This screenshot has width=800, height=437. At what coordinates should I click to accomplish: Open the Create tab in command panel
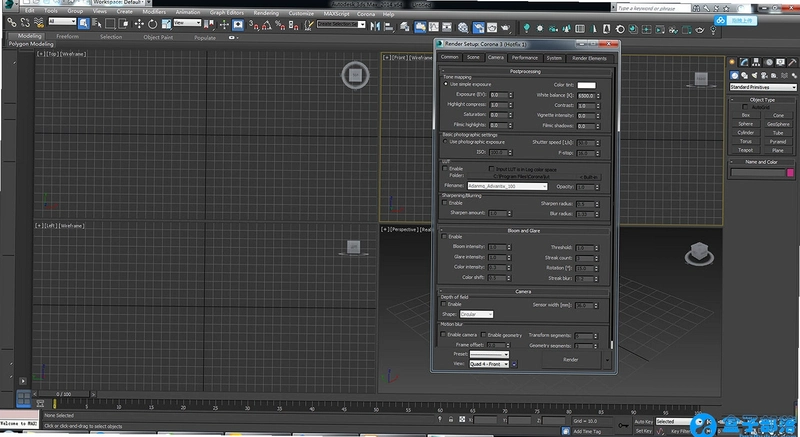732,62
